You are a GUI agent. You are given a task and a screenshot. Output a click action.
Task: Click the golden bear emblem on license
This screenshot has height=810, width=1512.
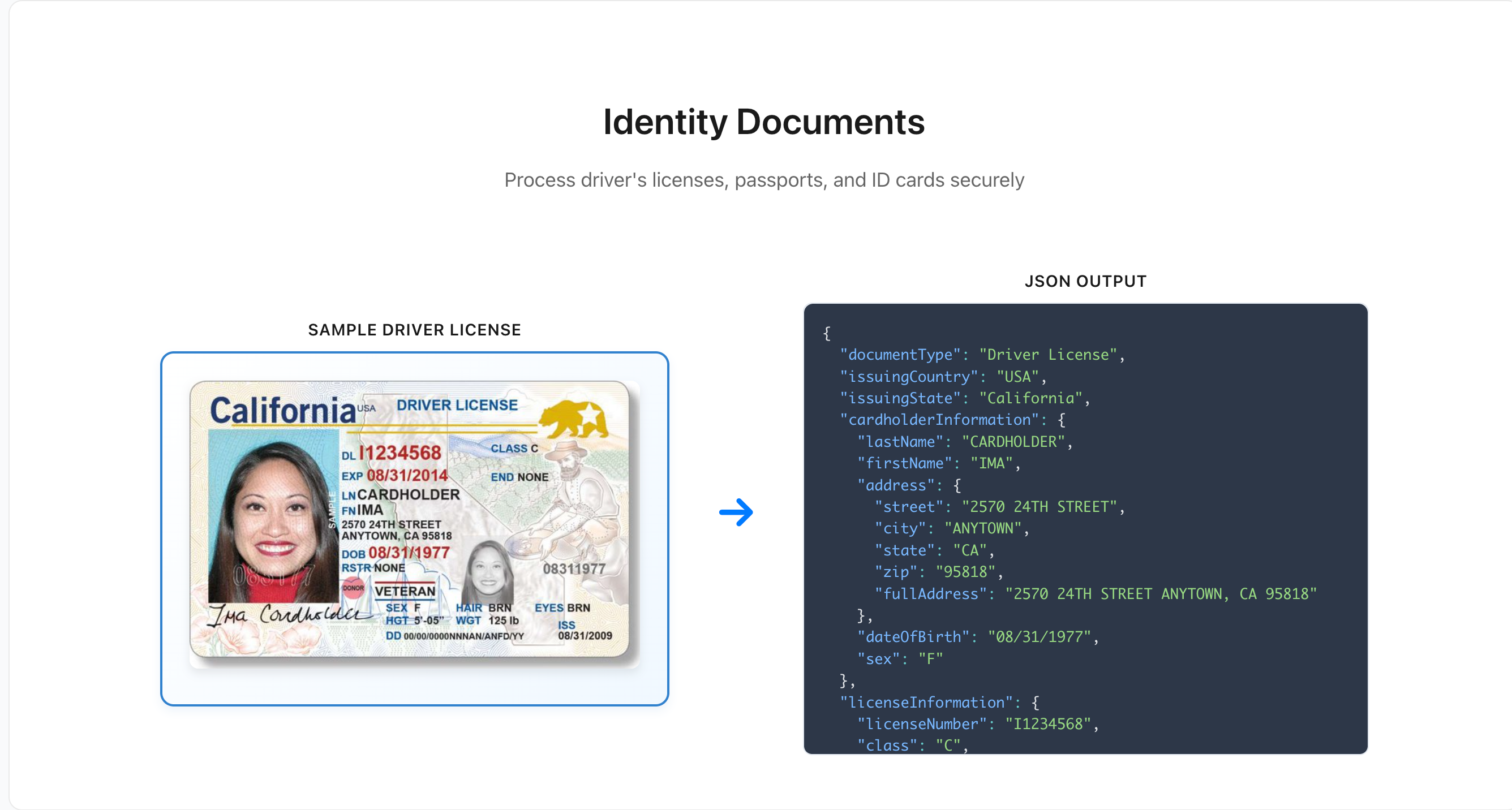(x=573, y=419)
